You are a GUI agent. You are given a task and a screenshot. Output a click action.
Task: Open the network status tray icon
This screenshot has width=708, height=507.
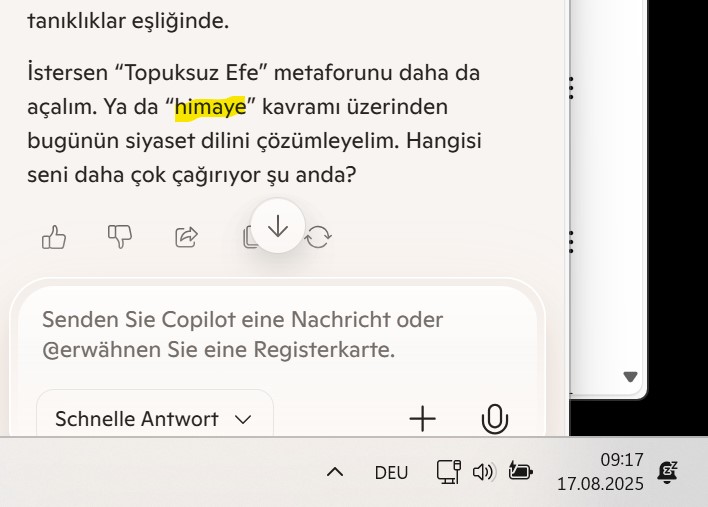click(448, 472)
